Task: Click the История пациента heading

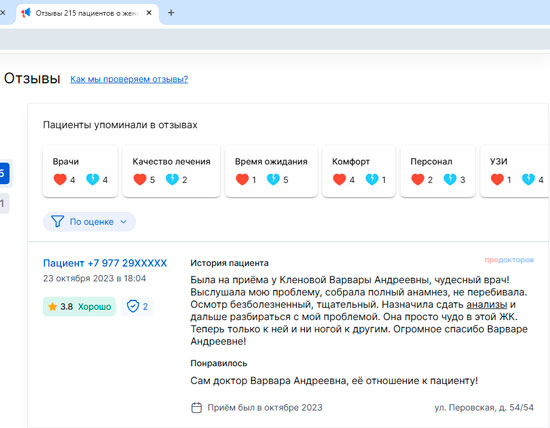Action: (x=229, y=263)
